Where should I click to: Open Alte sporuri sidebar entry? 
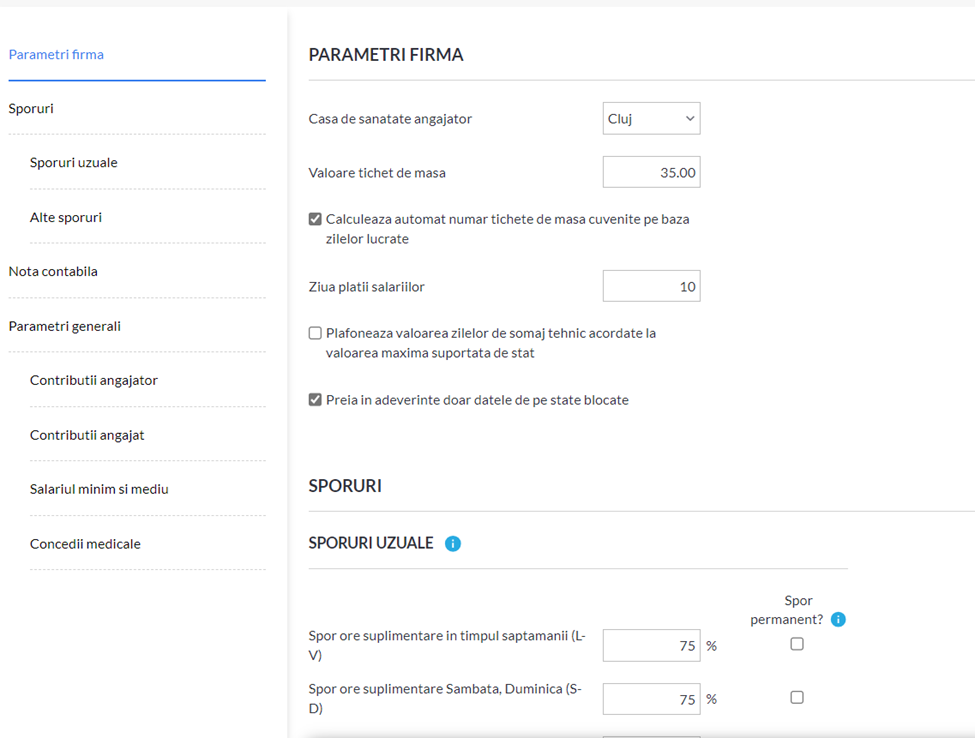pyautogui.click(x=66, y=218)
